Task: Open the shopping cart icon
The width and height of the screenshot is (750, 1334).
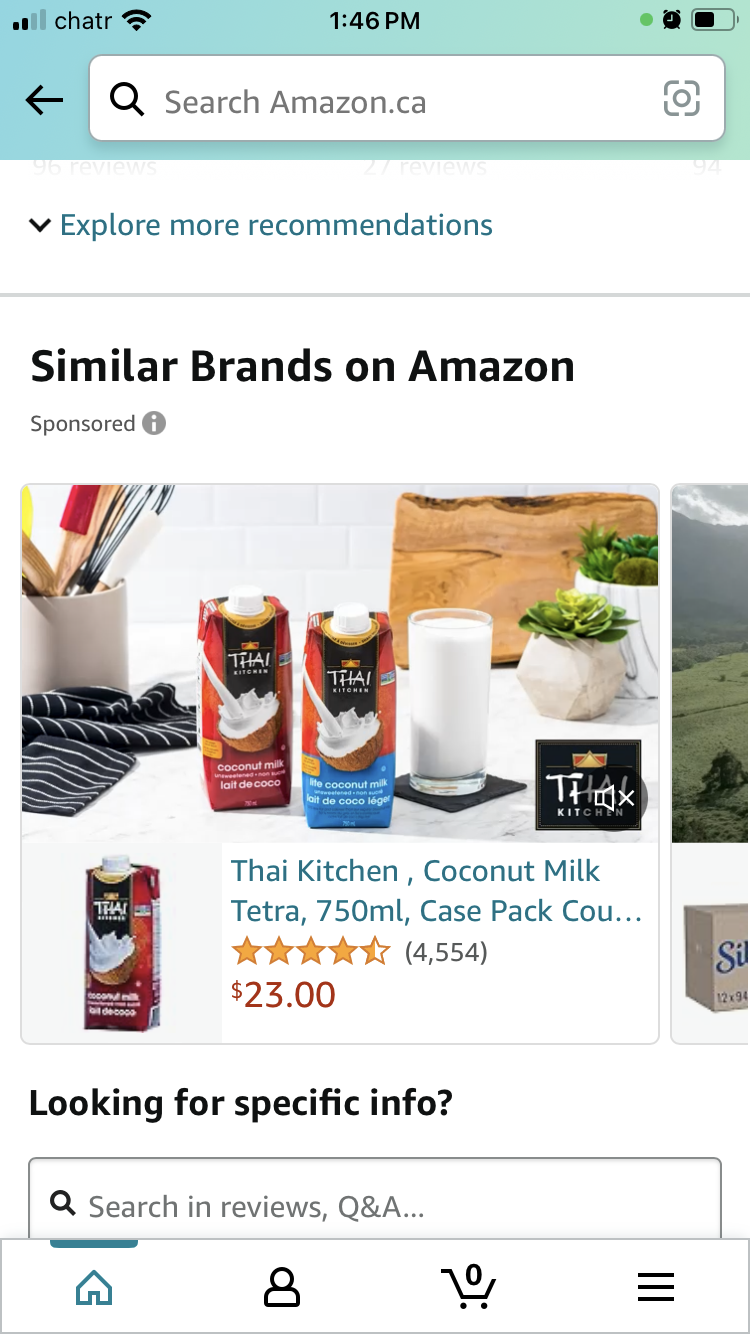Action: click(x=468, y=1286)
